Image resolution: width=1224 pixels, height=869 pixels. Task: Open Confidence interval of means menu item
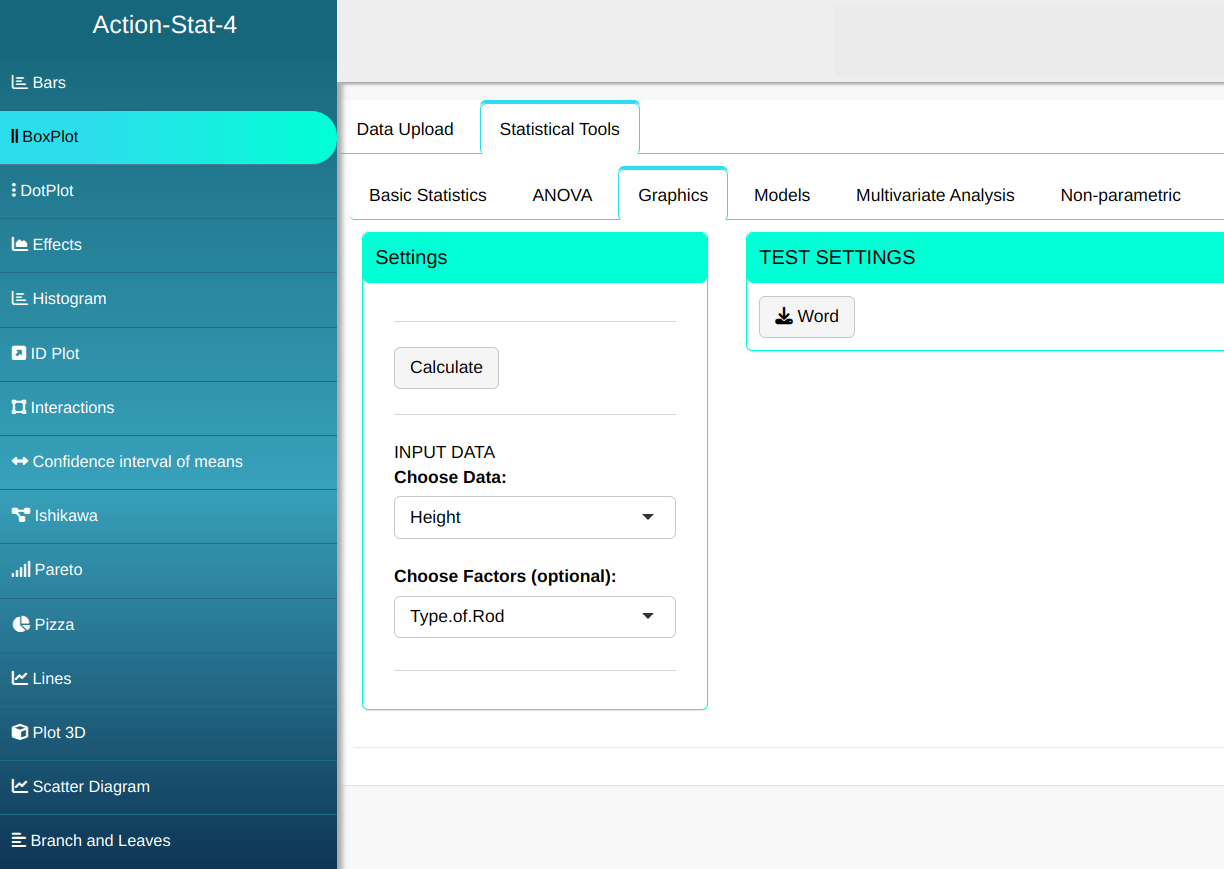point(137,462)
